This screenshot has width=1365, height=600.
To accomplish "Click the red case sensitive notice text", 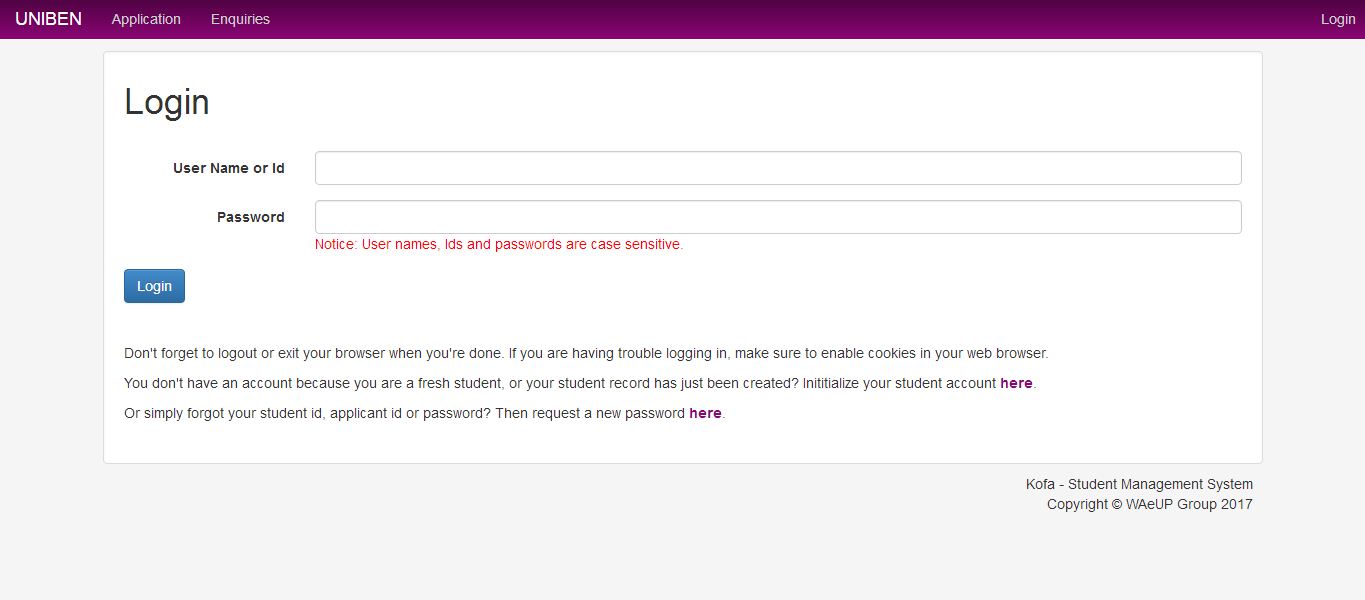I will 498,244.
